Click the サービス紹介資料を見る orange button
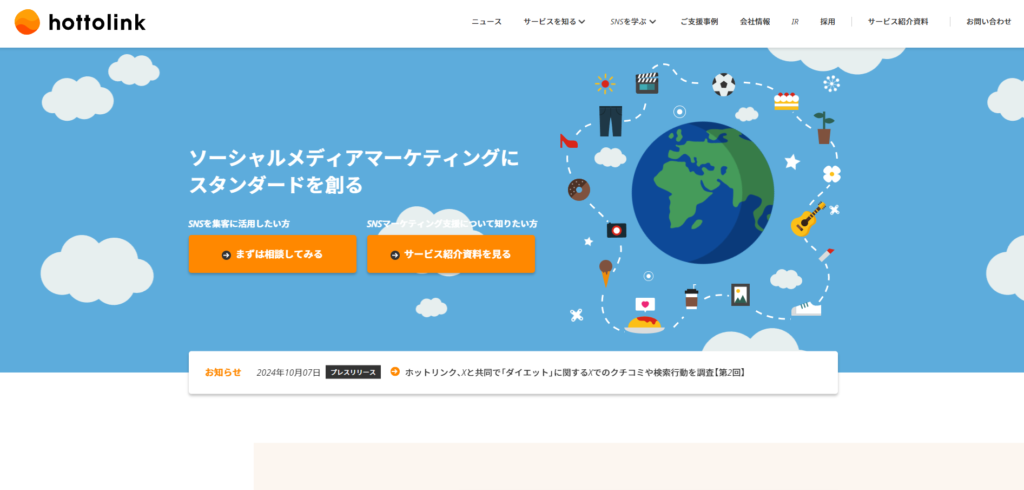This screenshot has width=1024, height=490. point(451,254)
